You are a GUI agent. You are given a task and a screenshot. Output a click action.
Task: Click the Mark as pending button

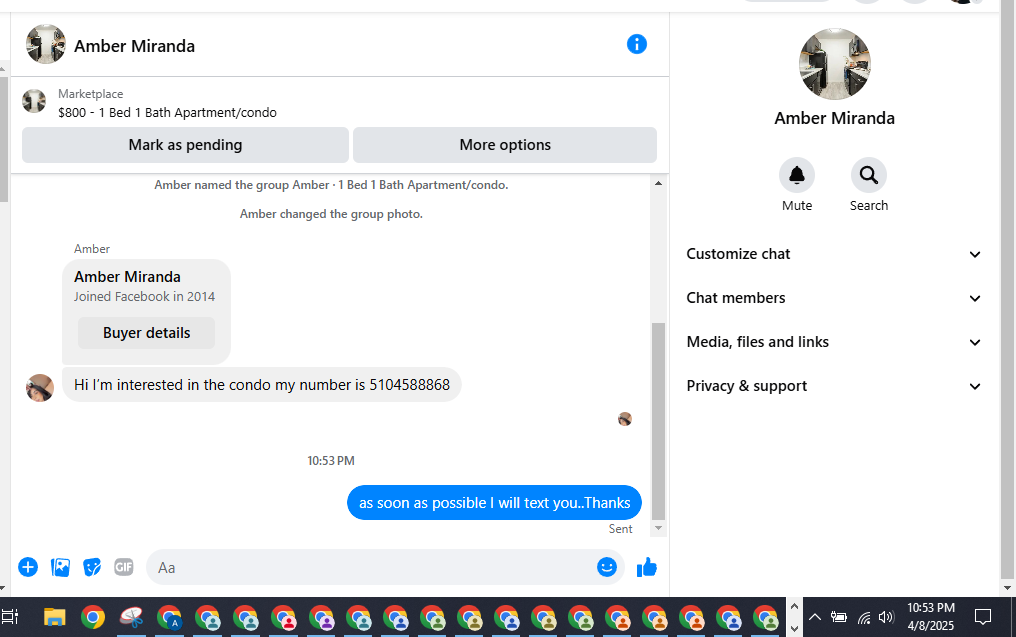pos(185,145)
